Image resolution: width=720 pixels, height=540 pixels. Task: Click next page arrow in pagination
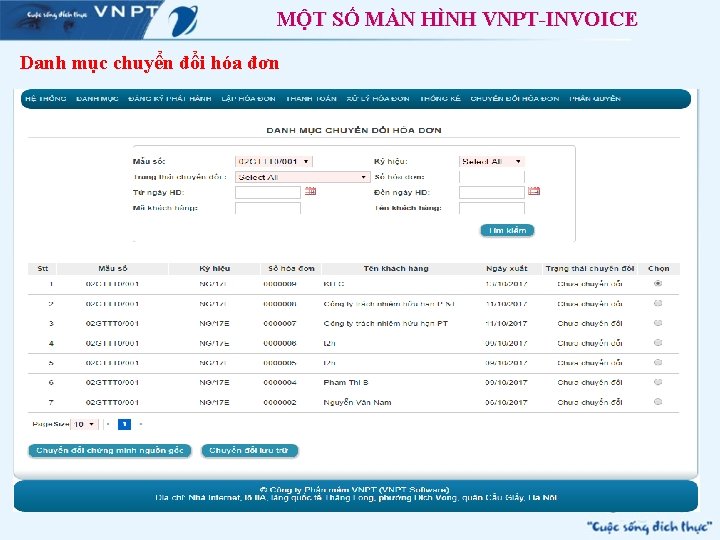click(141, 424)
